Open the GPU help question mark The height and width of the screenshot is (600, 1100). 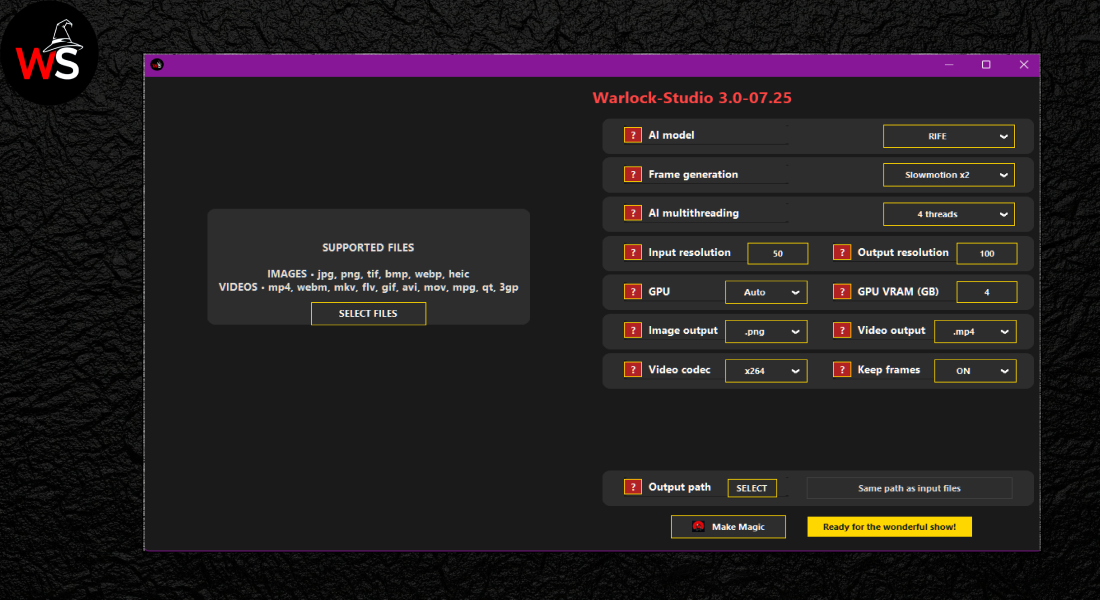[x=632, y=291]
